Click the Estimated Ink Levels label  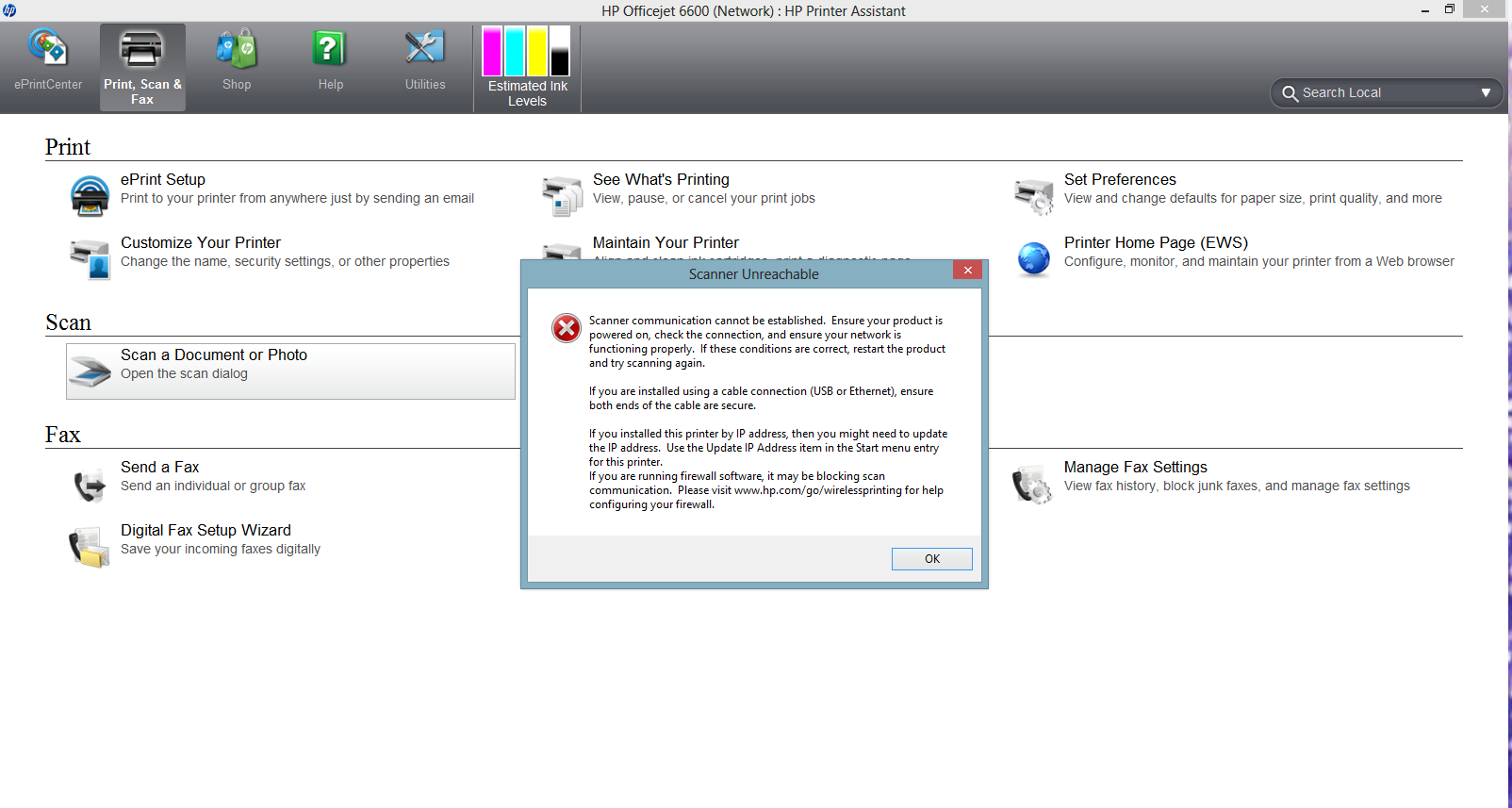pos(528,93)
